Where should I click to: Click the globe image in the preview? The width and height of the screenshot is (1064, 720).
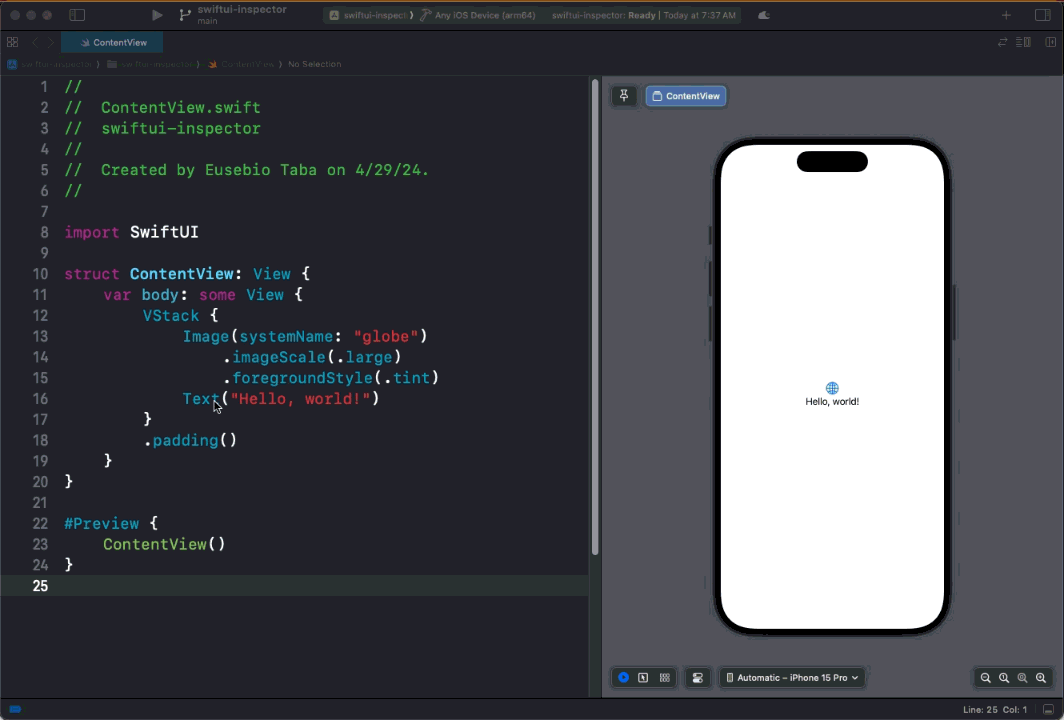pyautogui.click(x=832, y=388)
